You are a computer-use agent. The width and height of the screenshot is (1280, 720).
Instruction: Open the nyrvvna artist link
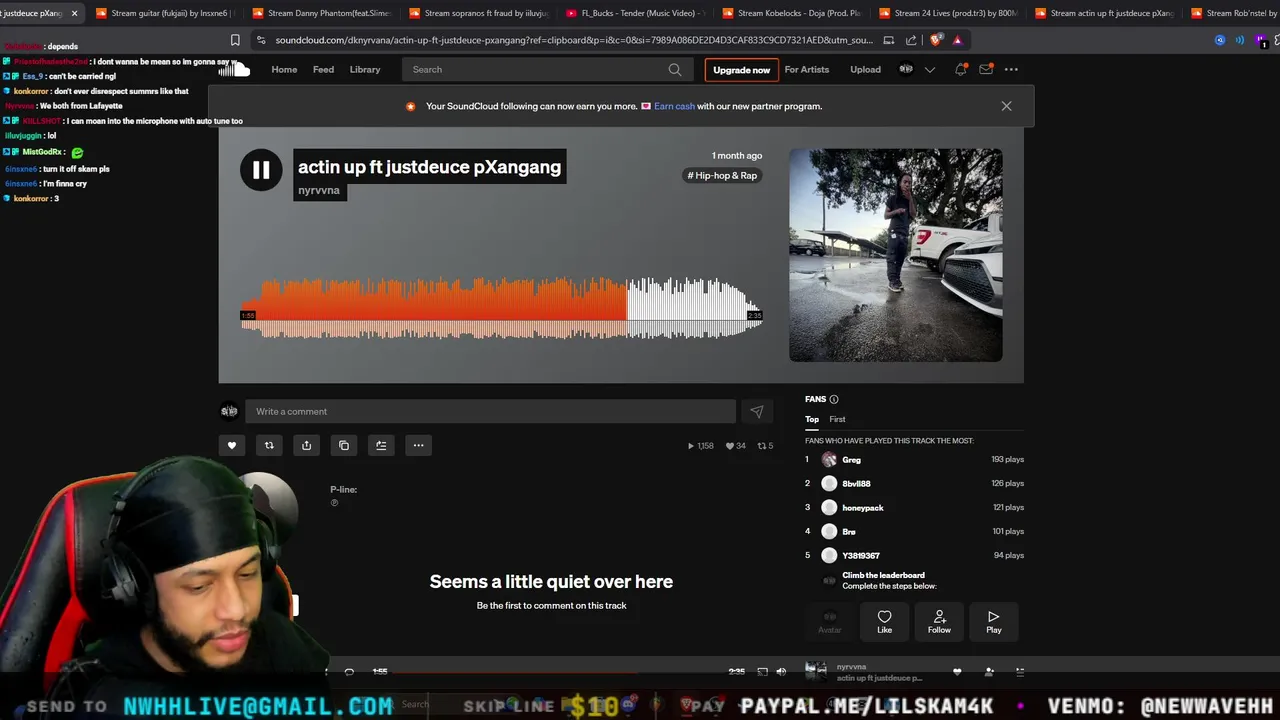point(319,190)
